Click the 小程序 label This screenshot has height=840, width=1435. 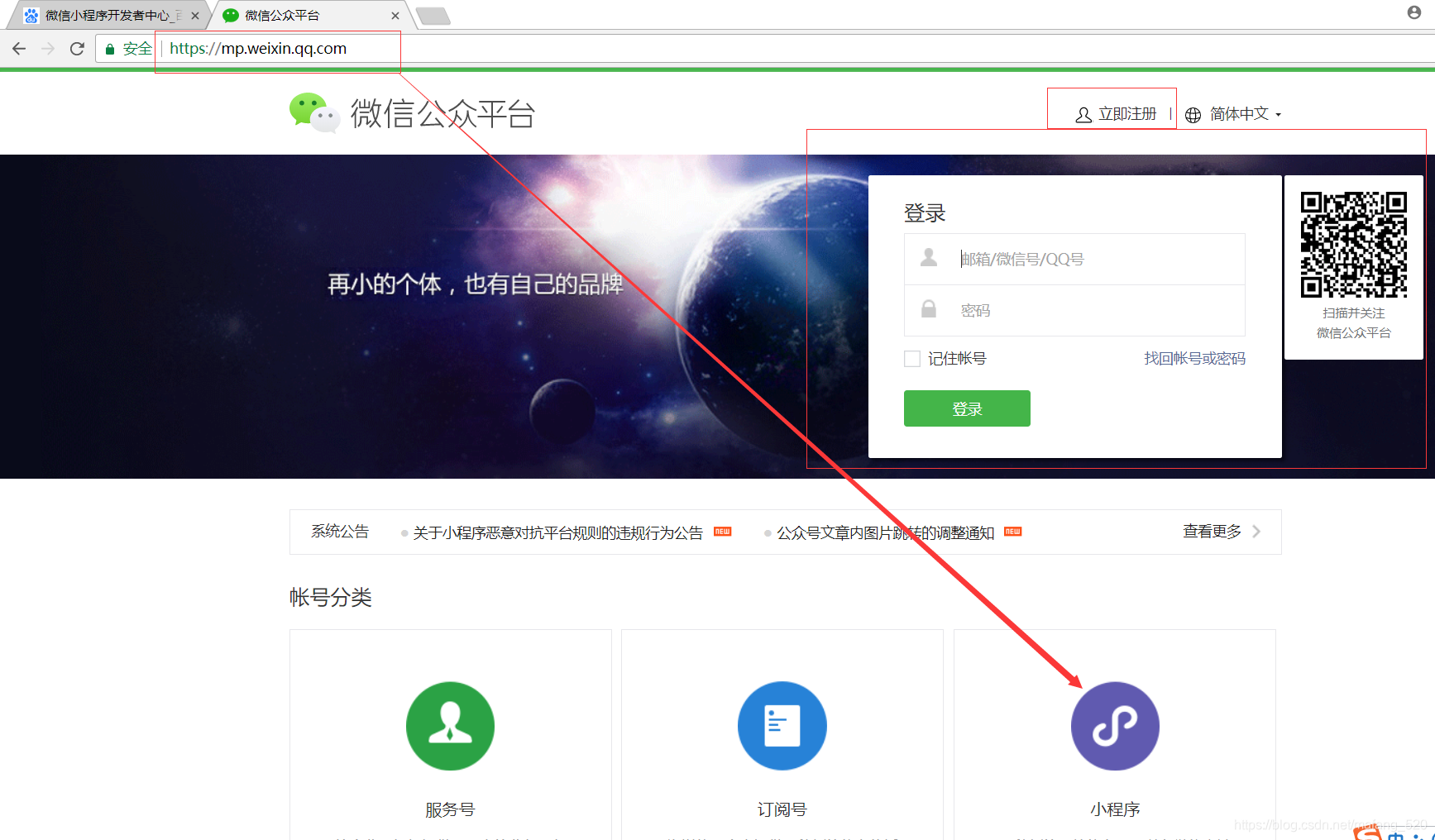click(1115, 809)
